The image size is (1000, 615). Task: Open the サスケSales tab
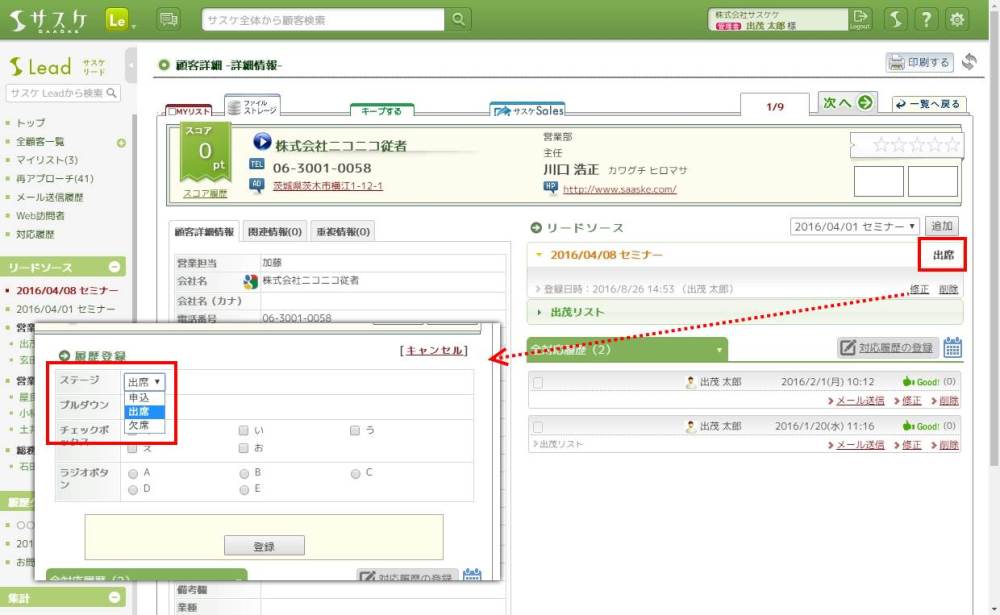coord(527,110)
